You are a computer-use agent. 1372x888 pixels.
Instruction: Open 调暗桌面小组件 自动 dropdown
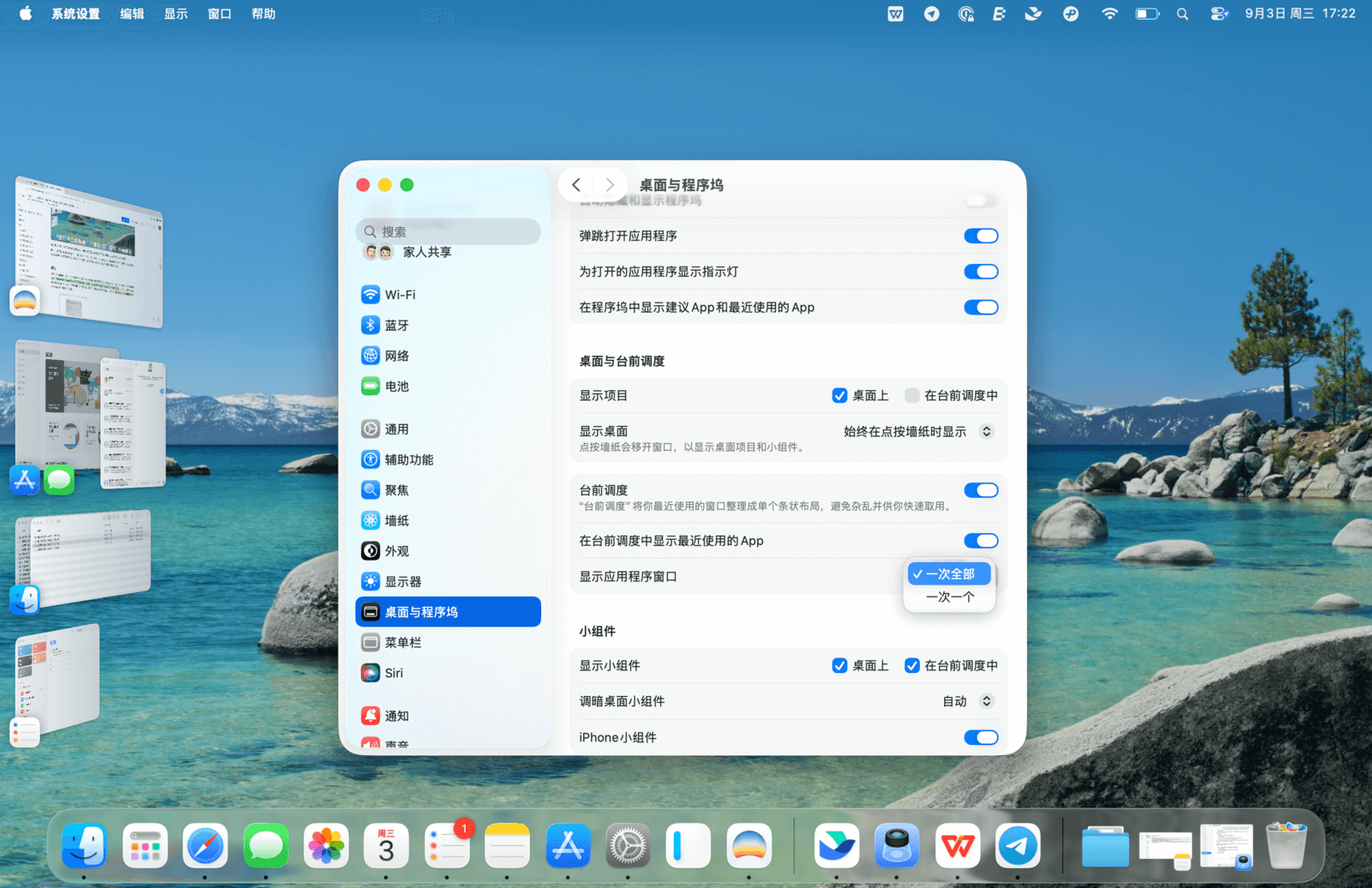968,702
